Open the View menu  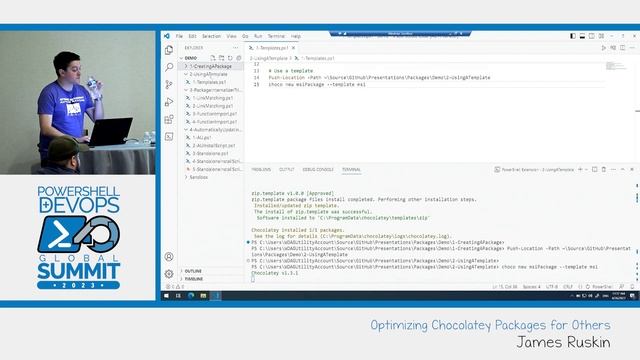click(x=231, y=36)
